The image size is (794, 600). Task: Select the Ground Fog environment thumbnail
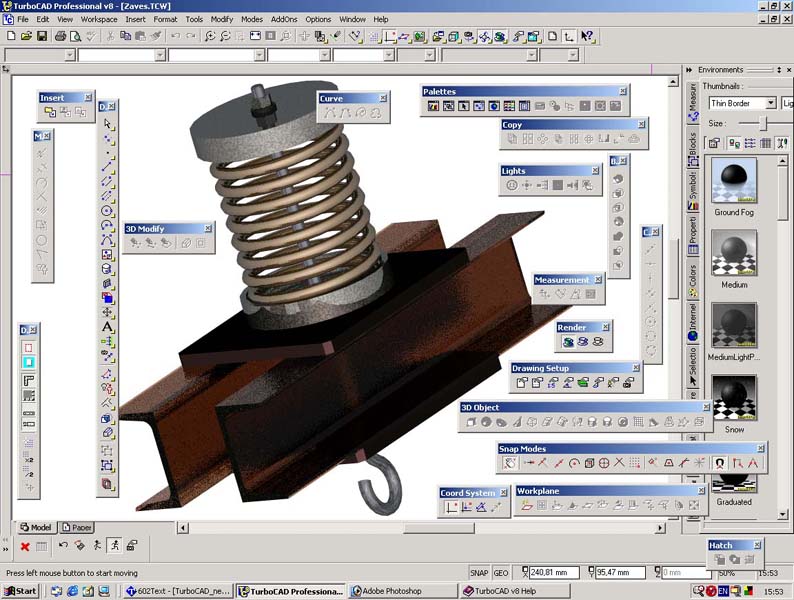pyautogui.click(x=734, y=181)
